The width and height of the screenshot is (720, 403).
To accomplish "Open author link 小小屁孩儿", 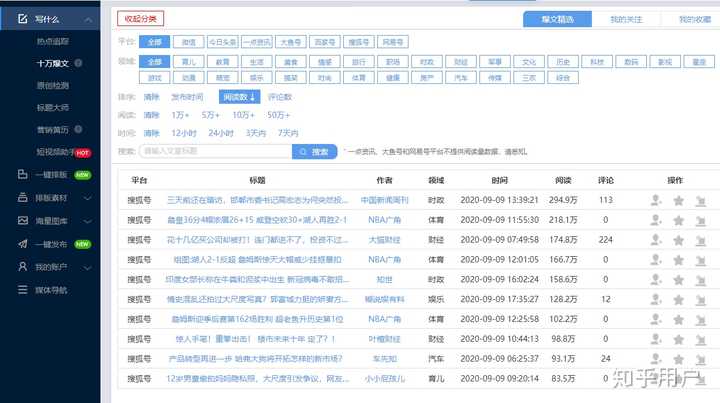I will pyautogui.click(x=384, y=379).
